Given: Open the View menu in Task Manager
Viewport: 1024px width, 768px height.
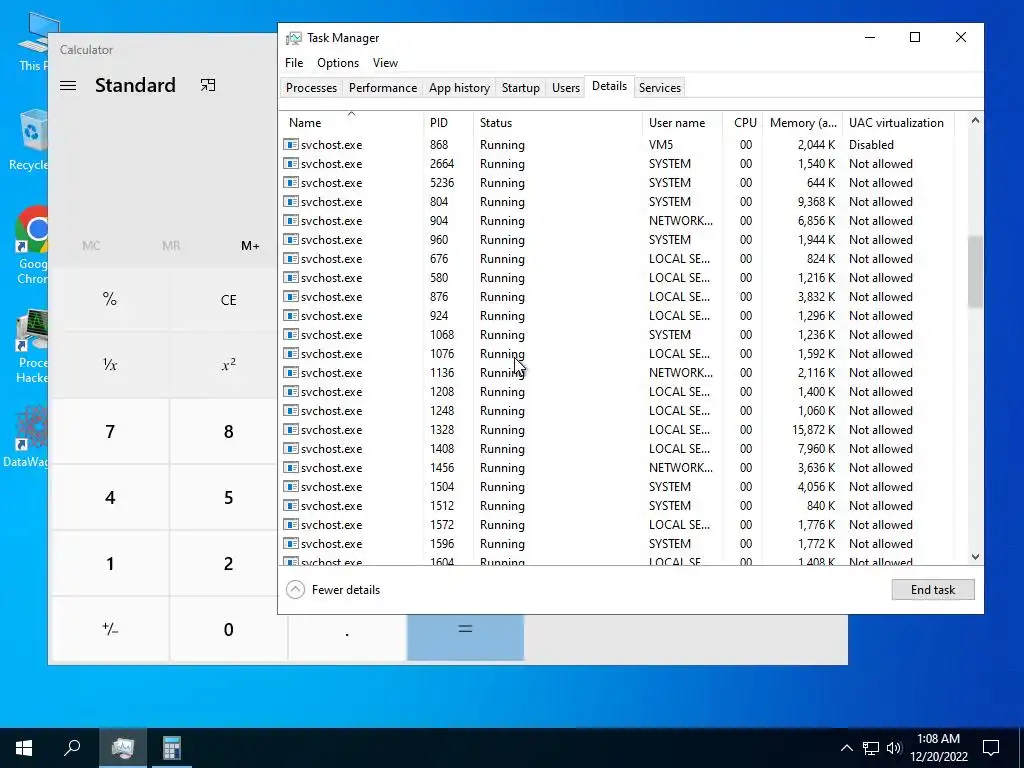Looking at the screenshot, I should 385,63.
